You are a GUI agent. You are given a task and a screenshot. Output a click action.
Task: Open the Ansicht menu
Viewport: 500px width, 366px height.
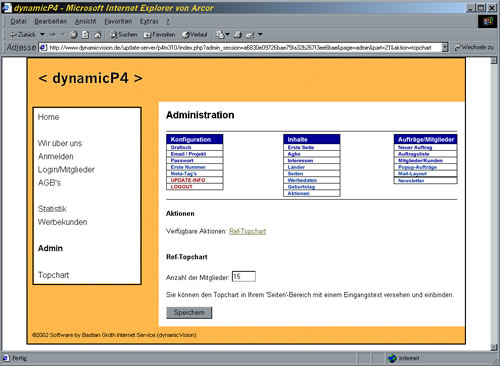pyautogui.click(x=85, y=21)
